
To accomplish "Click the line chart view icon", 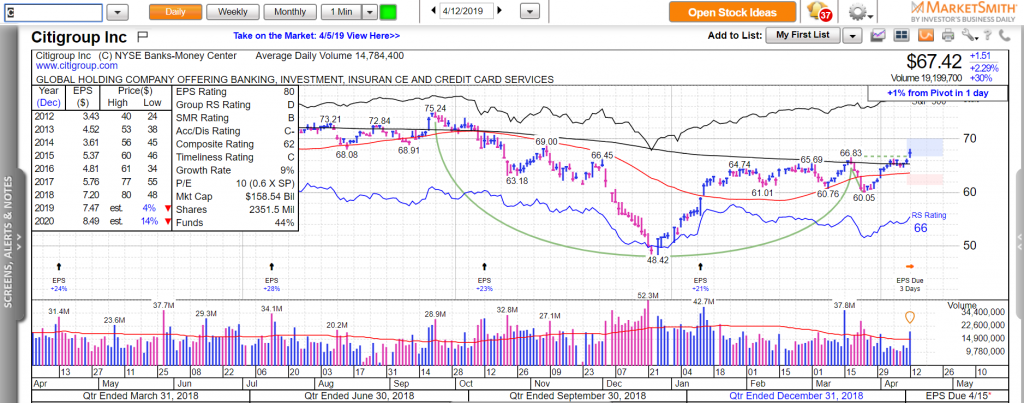I will click(x=878, y=35).
